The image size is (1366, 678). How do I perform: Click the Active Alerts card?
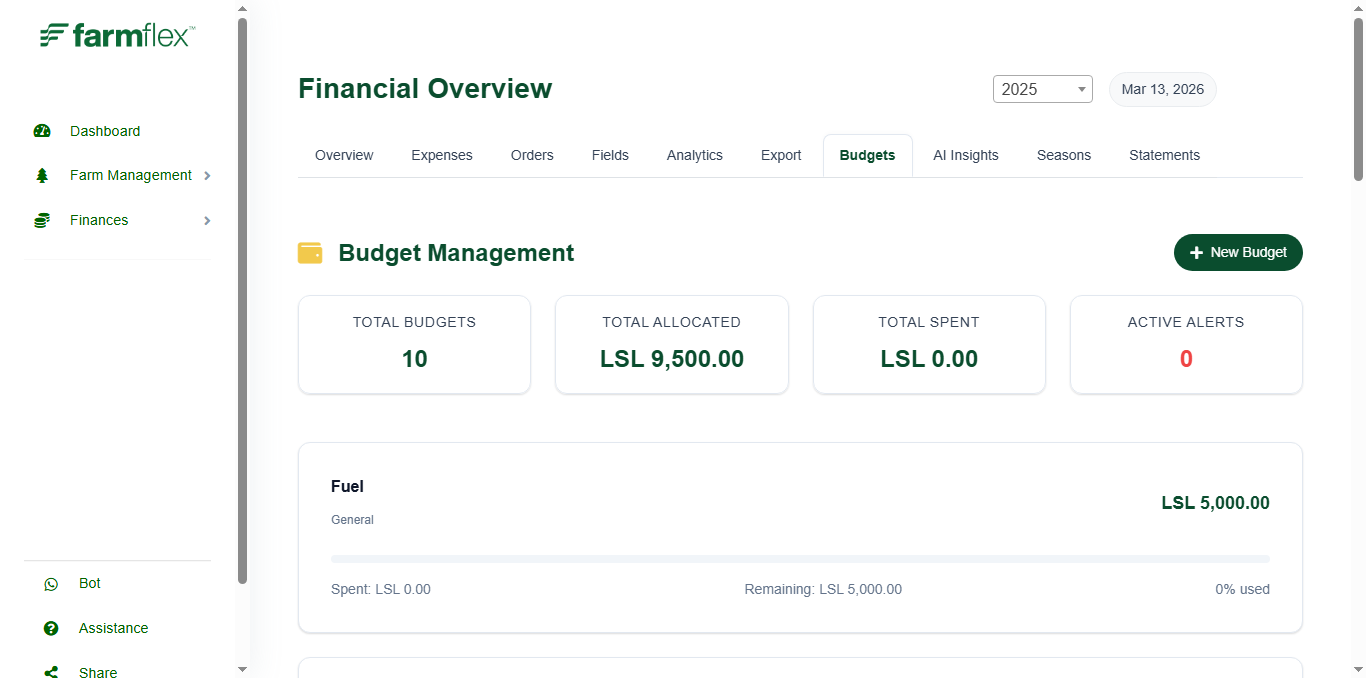[1186, 344]
